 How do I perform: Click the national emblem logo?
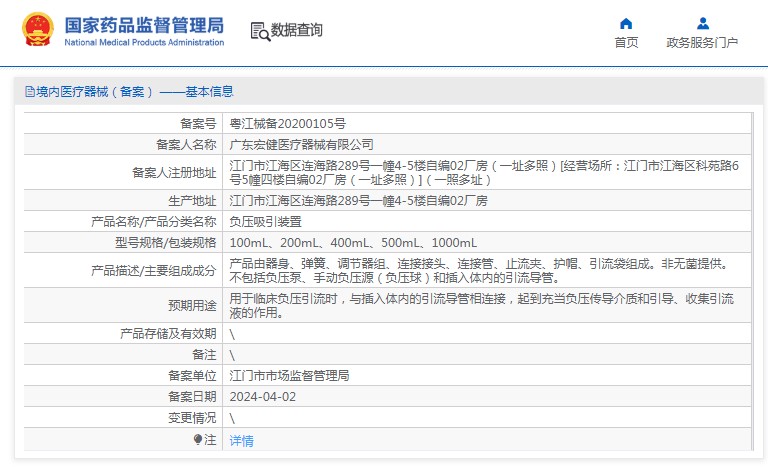coord(38,29)
